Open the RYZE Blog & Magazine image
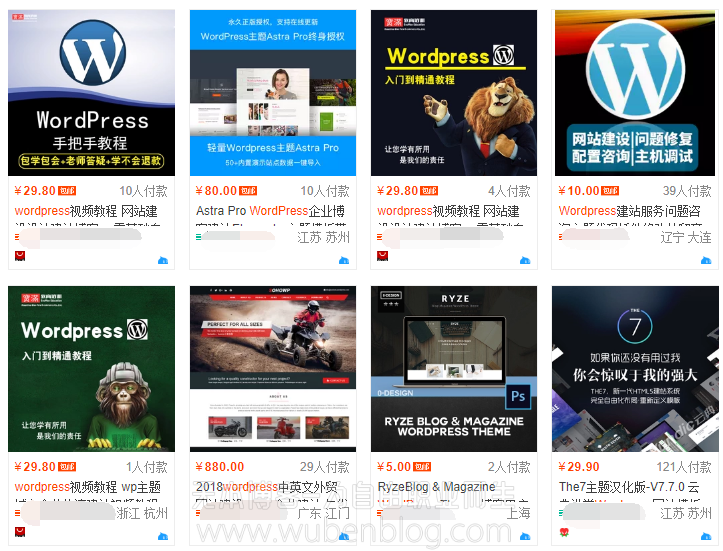The image size is (723, 551). pyautogui.click(x=454, y=369)
